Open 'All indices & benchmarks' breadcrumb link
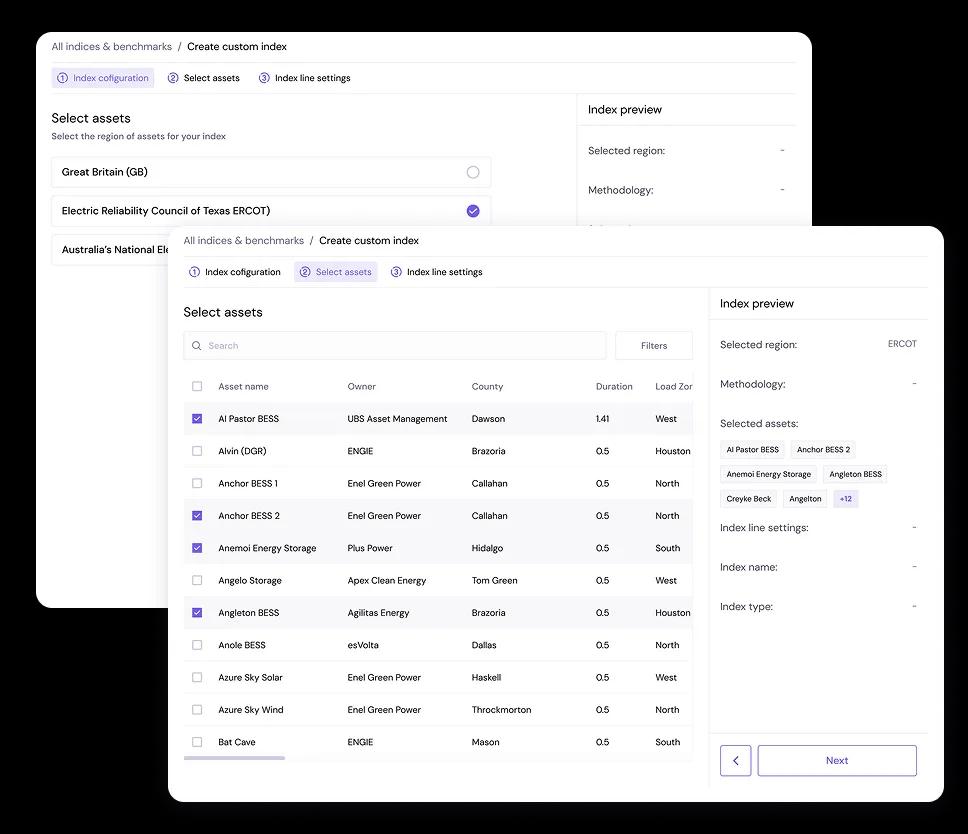Image resolution: width=968 pixels, height=834 pixels. tap(243, 240)
